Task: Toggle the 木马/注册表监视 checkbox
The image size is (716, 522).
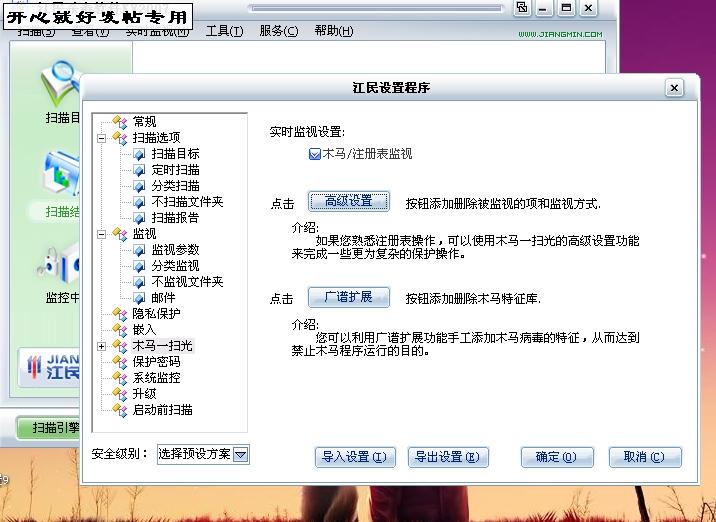Action: click(314, 154)
